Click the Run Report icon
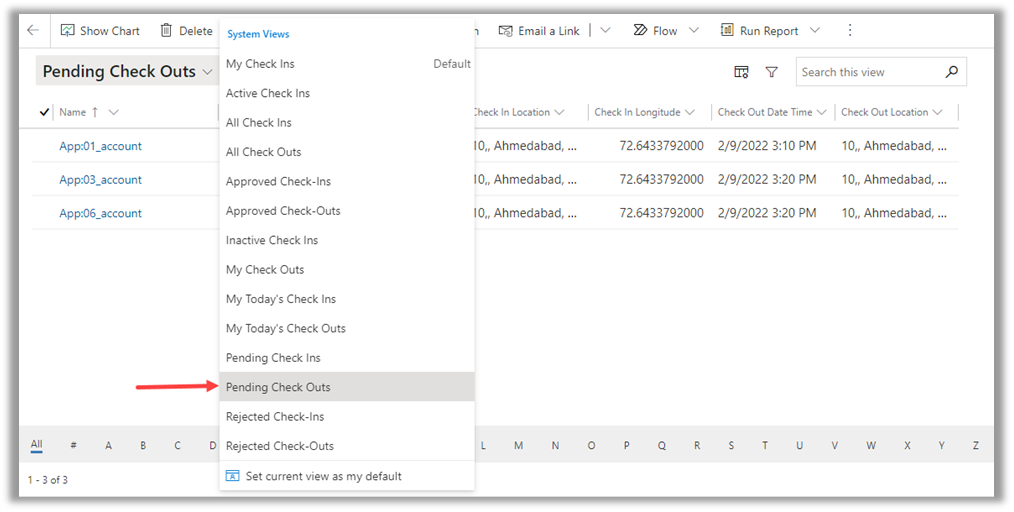Screen dimensions: 1014x512 pos(727,31)
